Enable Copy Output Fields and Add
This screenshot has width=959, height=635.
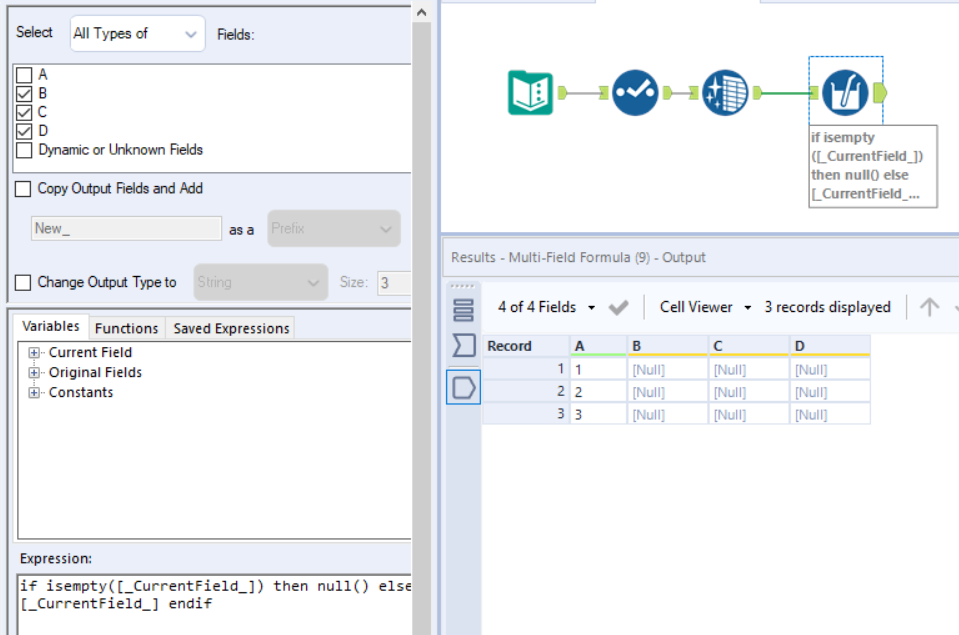[23, 189]
